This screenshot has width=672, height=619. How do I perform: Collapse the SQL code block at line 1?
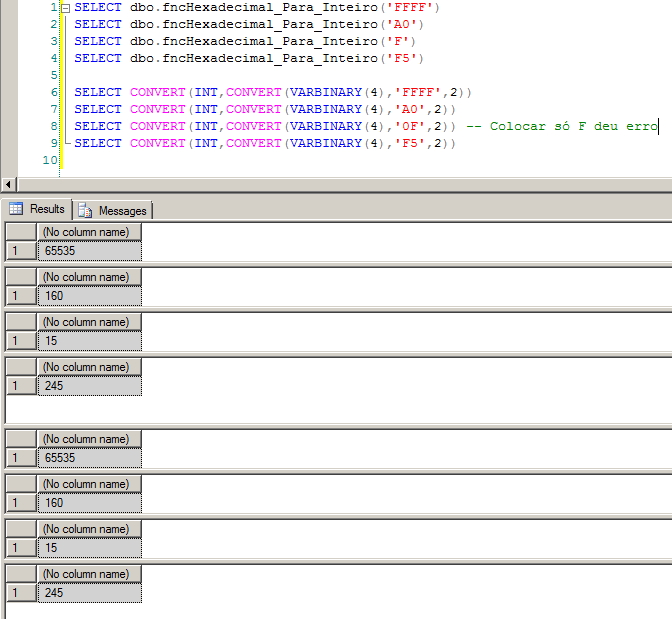(x=66, y=7)
